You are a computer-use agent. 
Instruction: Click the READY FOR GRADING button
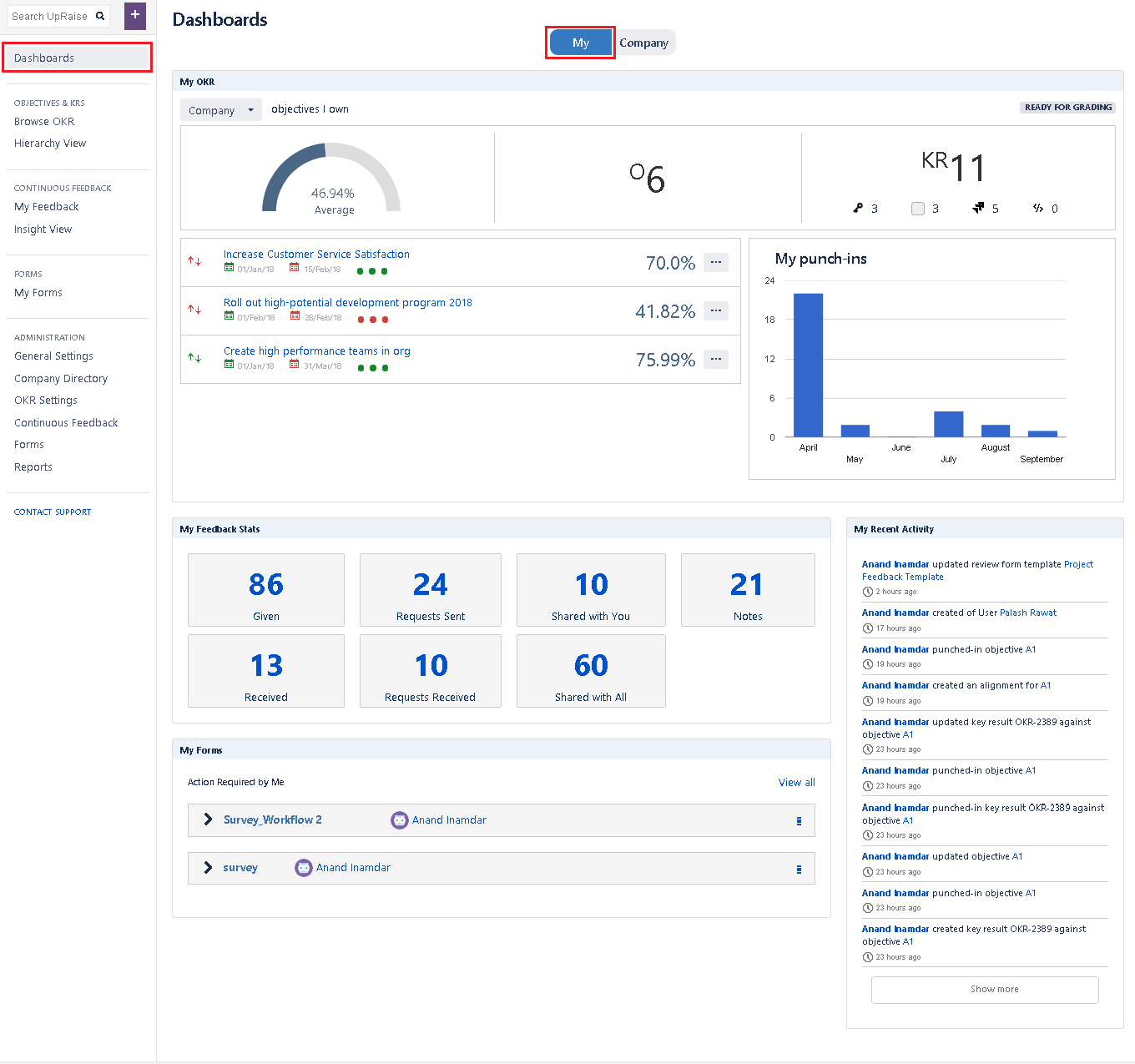1067,107
